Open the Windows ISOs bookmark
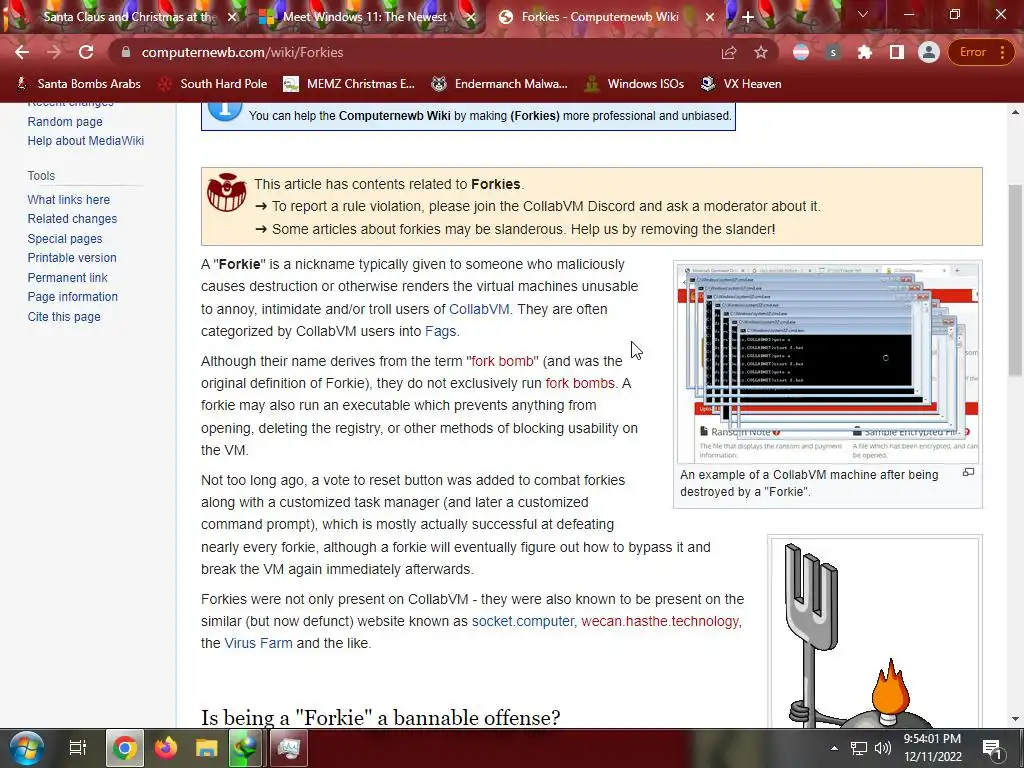1024x768 pixels. click(634, 84)
